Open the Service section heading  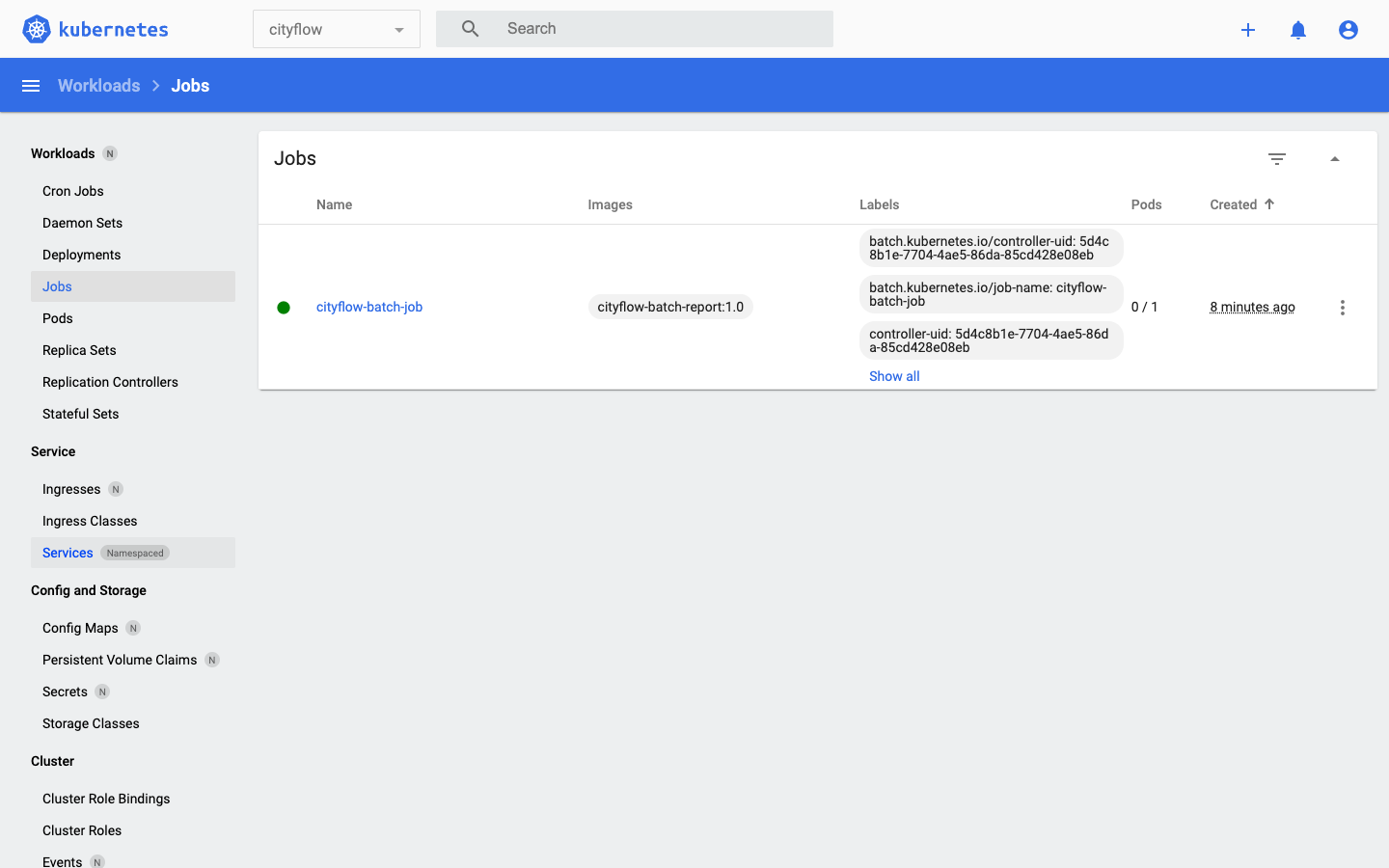(x=53, y=451)
